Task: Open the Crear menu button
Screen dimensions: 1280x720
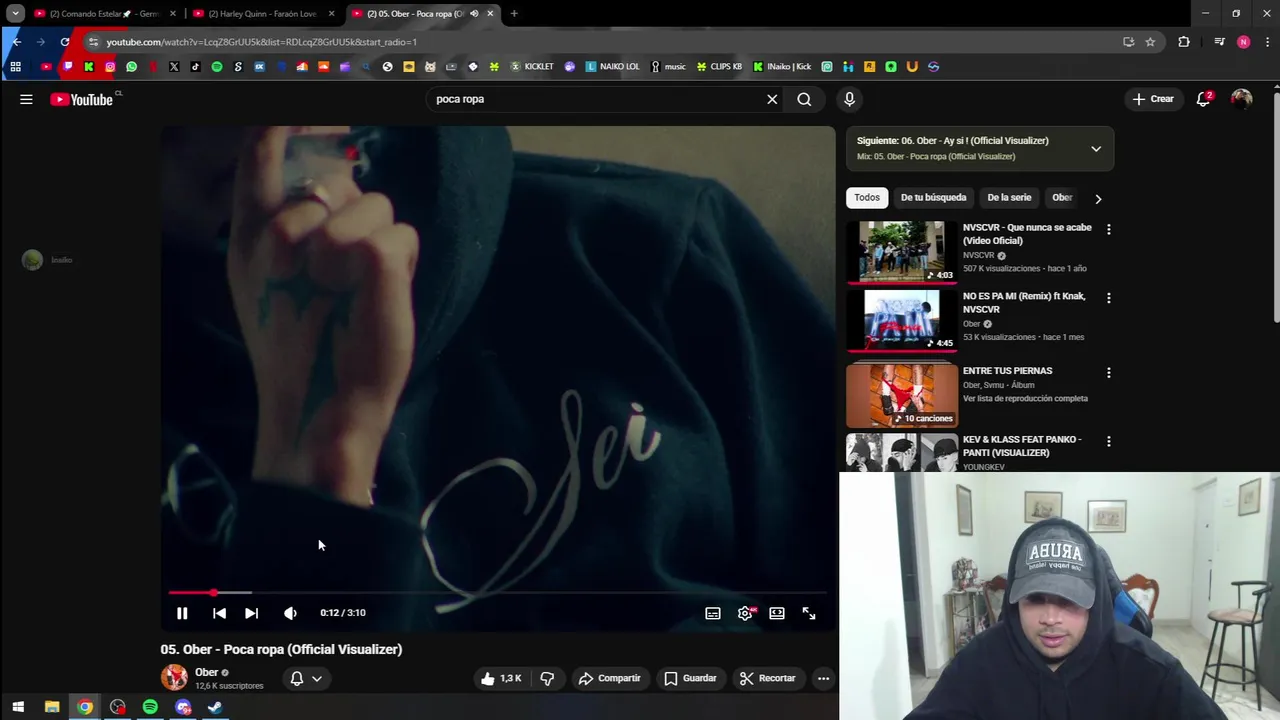Action: [x=1153, y=99]
